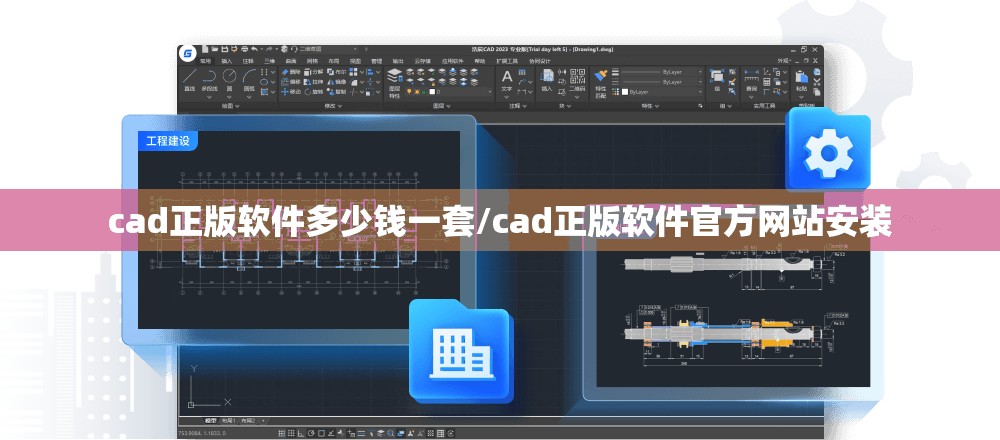Select the Arc (圆弧) tool
Viewport: 1000px width, 440px height.
coord(249,81)
